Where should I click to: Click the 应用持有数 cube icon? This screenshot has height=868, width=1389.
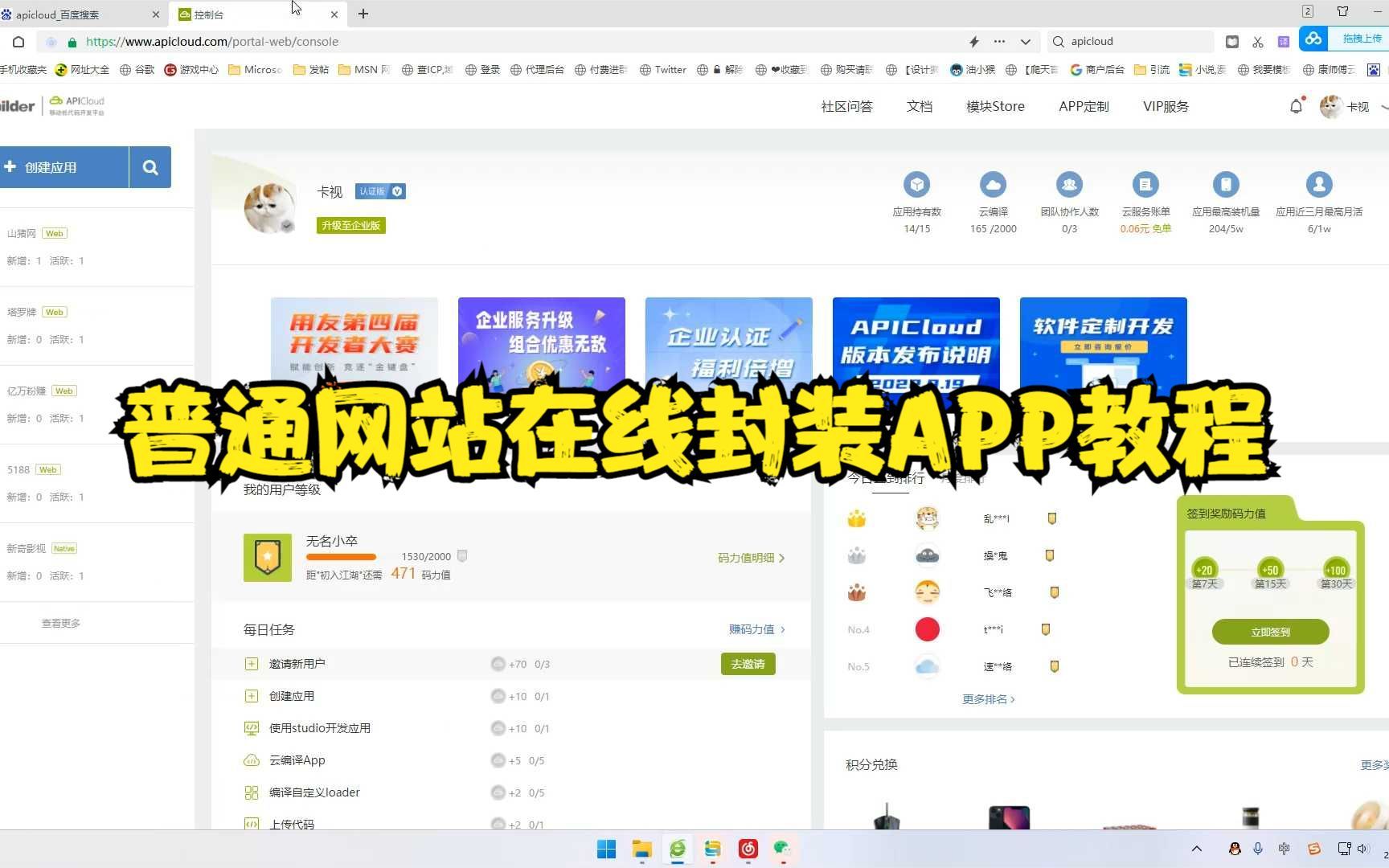pyautogui.click(x=916, y=185)
